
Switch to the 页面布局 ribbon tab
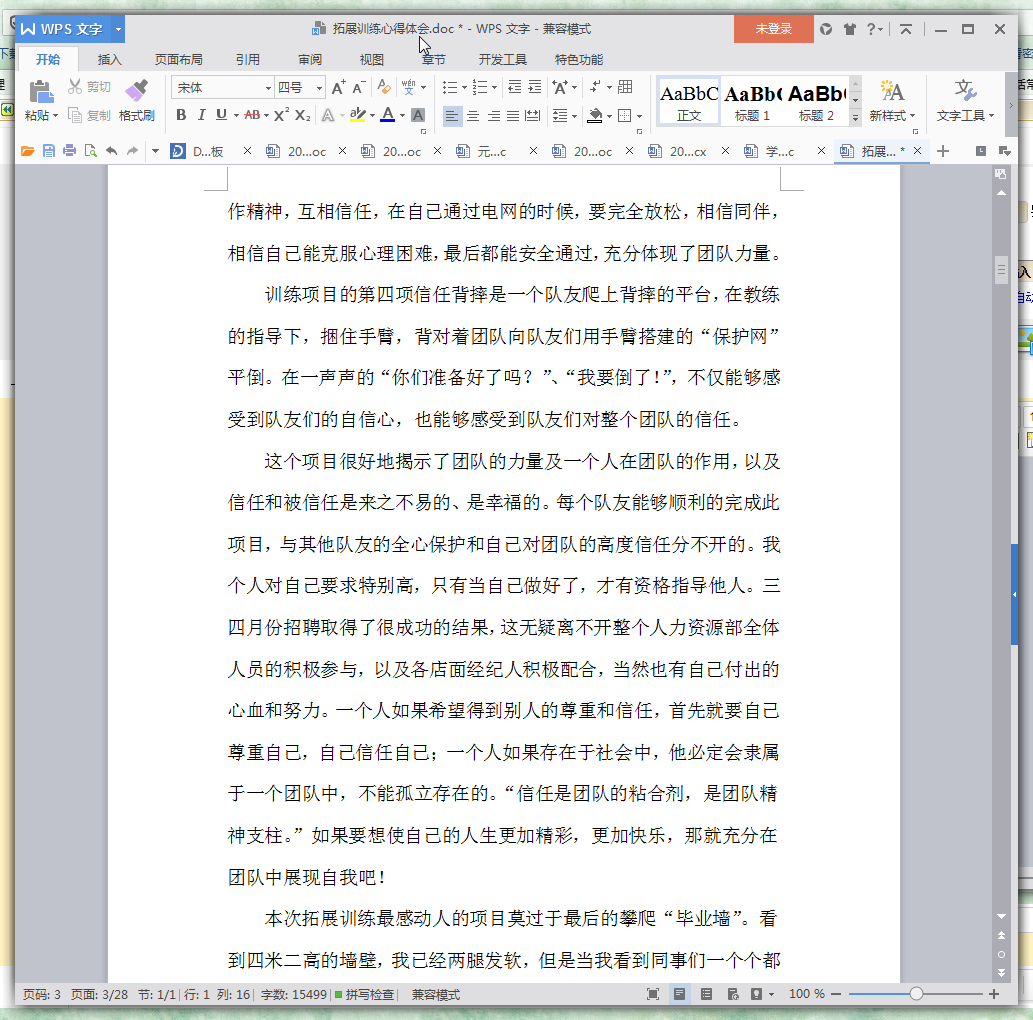coord(179,59)
